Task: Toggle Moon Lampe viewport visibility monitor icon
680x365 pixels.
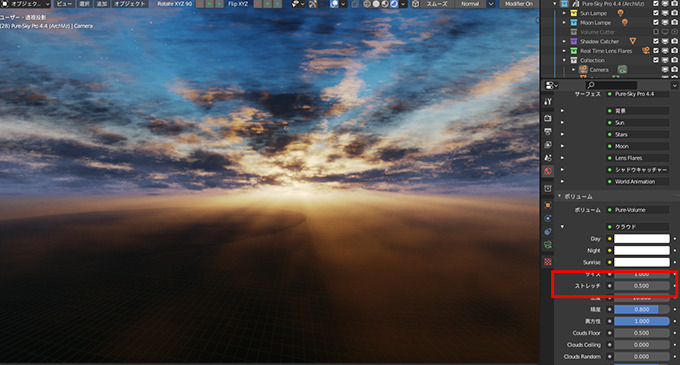Action: tap(665, 23)
